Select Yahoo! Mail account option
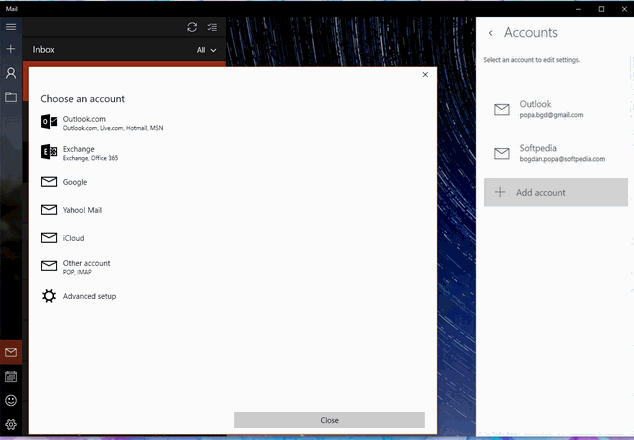 71,210
